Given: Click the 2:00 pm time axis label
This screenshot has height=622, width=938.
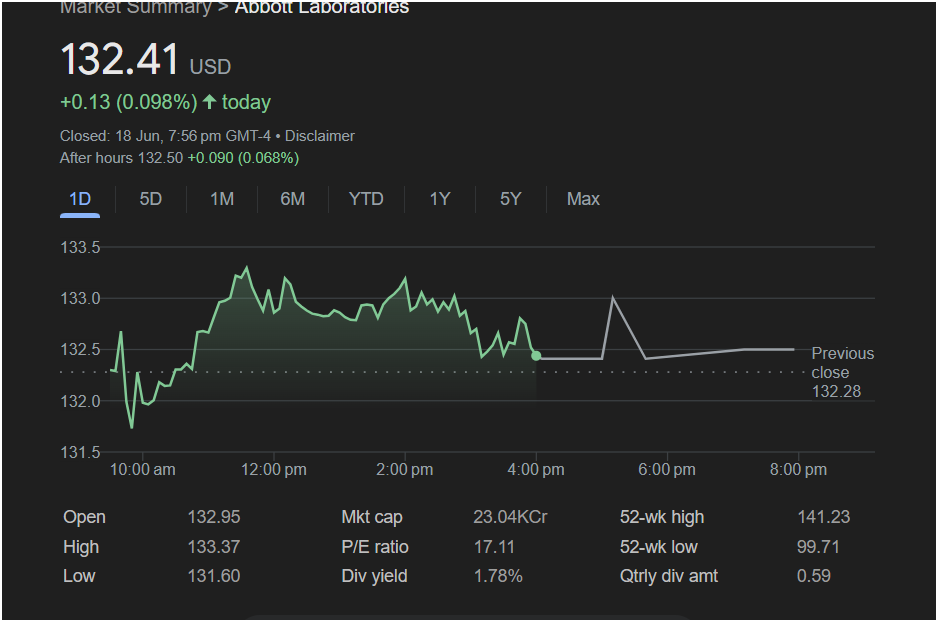Looking at the screenshot, I should (x=404, y=469).
